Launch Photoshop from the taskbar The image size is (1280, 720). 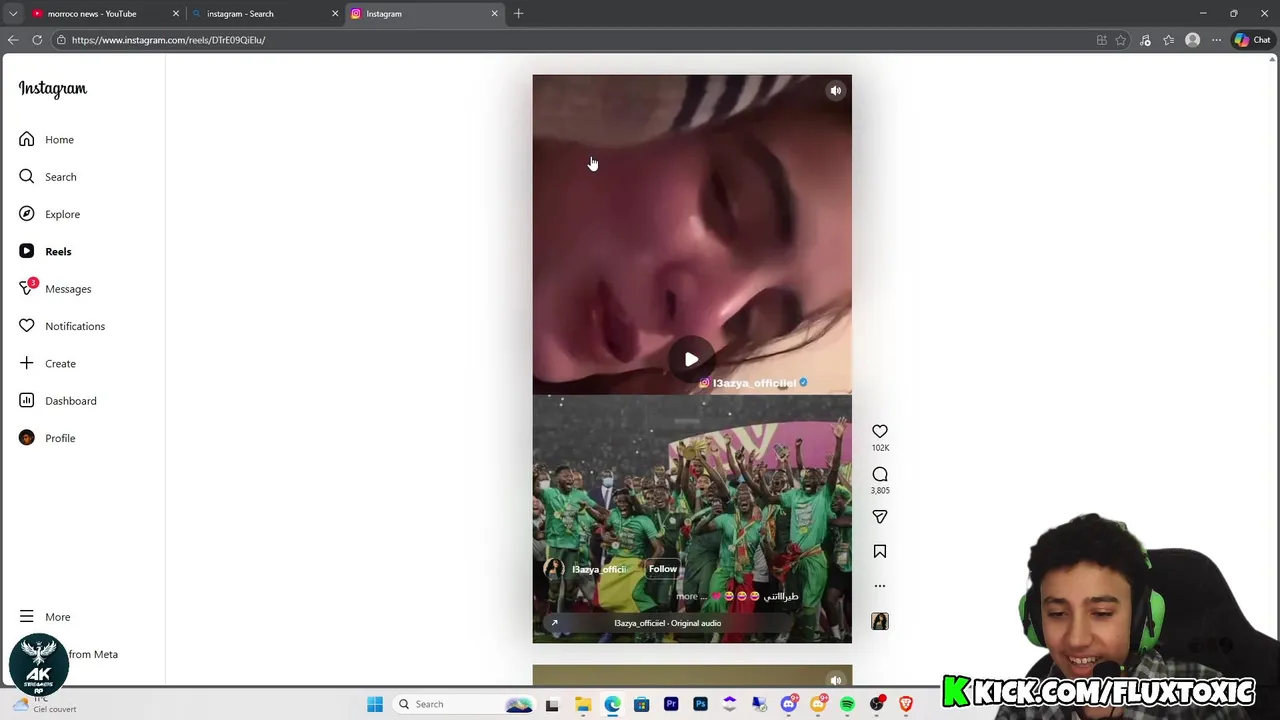700,704
